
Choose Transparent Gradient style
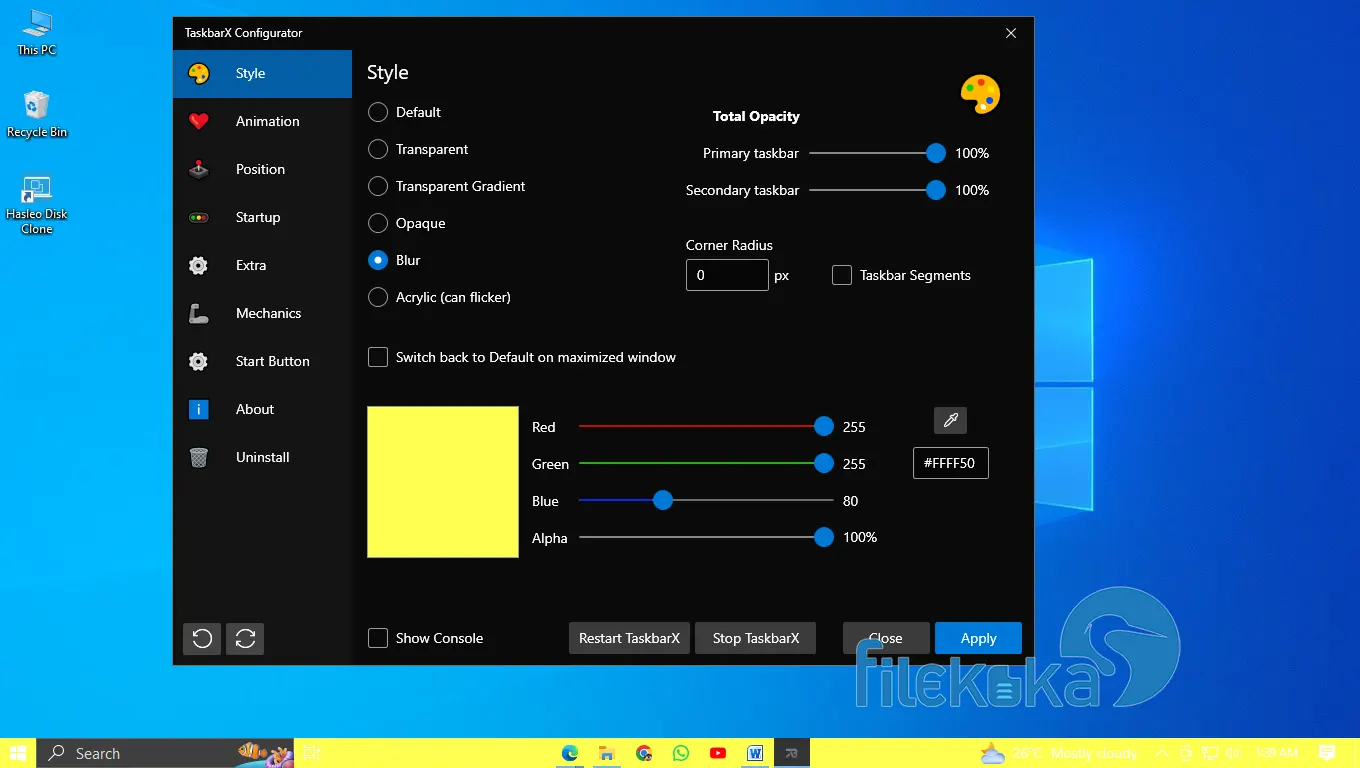447,186
